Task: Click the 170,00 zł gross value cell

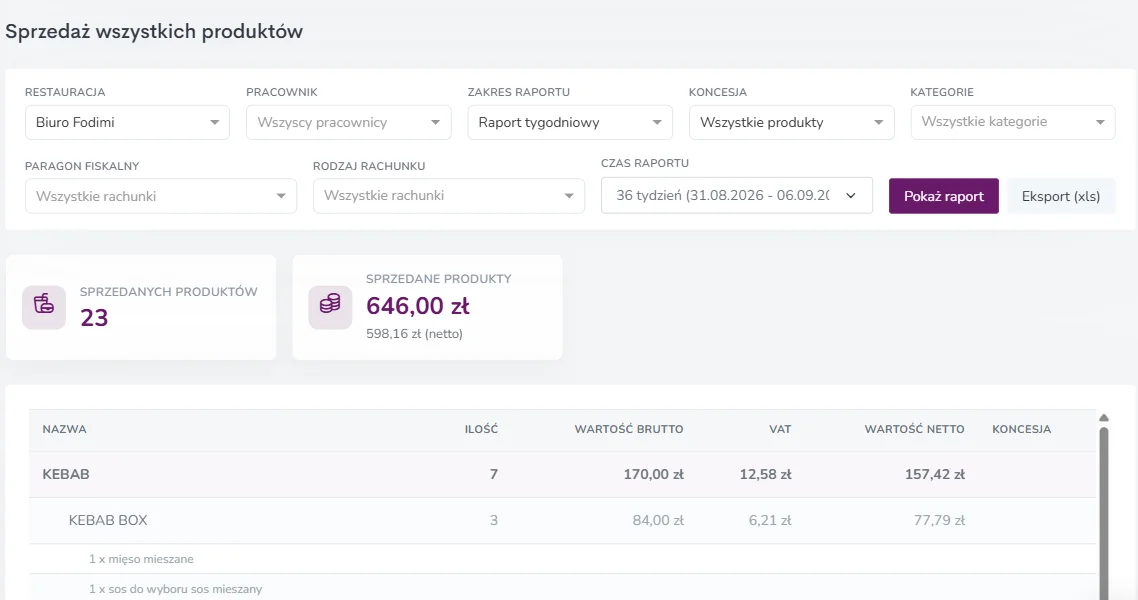Action: coord(653,474)
